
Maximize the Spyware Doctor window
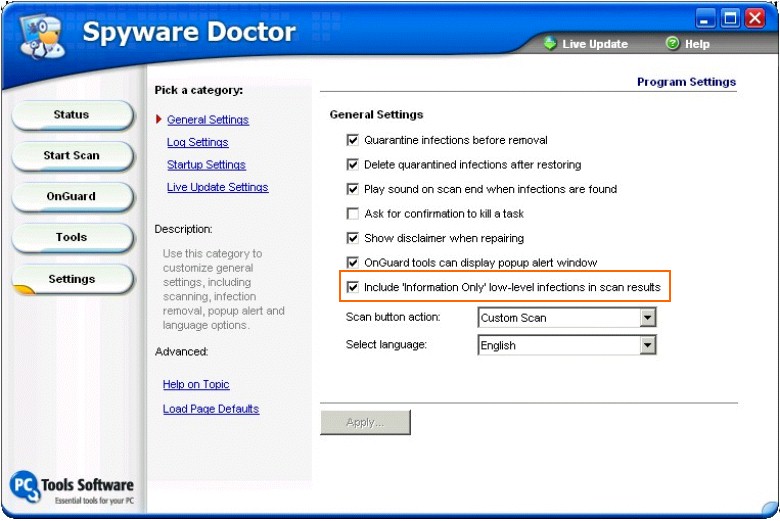click(730, 19)
